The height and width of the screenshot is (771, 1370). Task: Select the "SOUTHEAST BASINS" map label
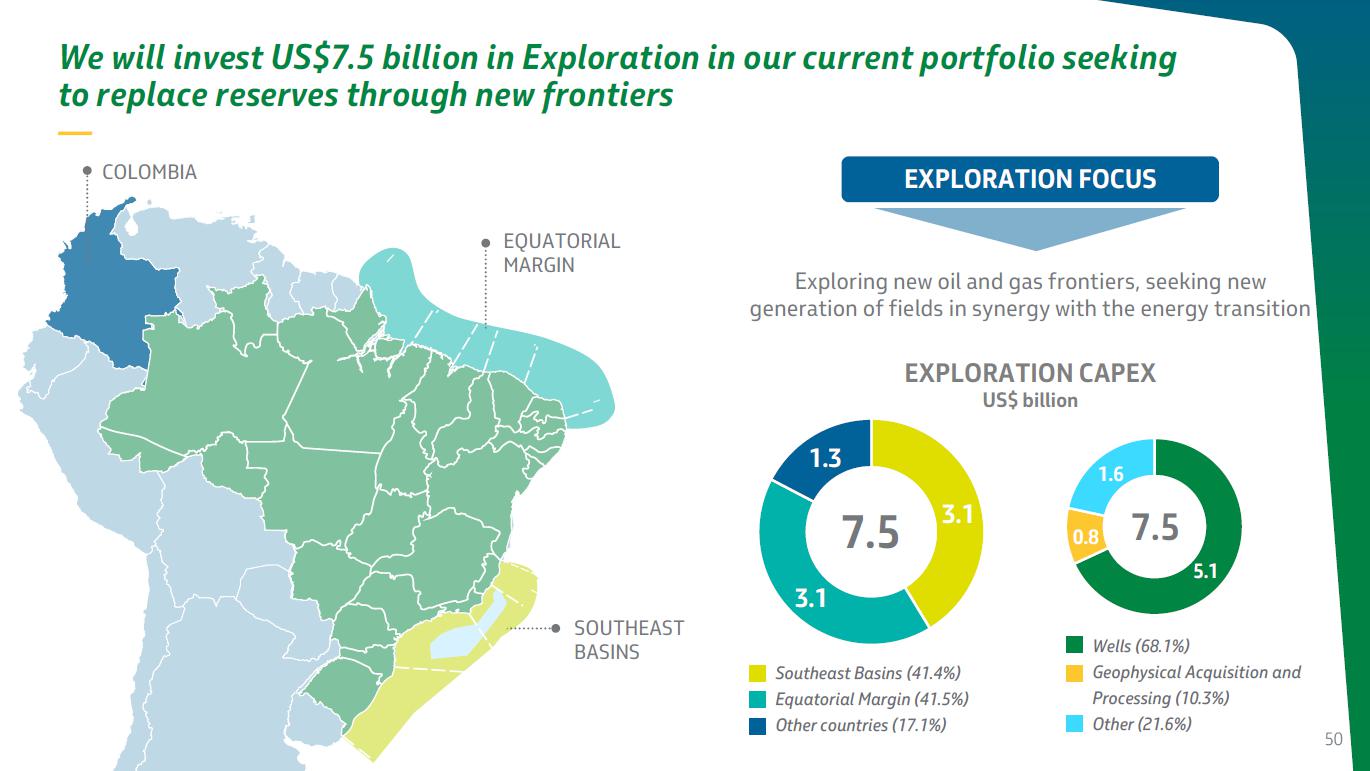coord(629,640)
